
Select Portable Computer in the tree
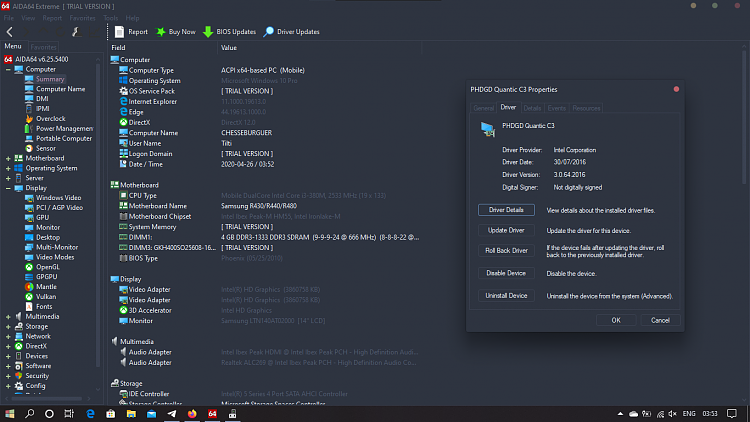click(x=64, y=138)
